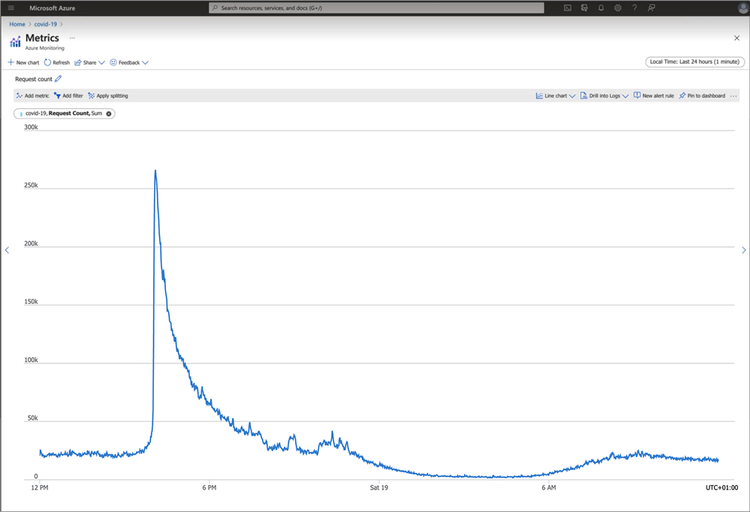This screenshot has height=512, width=750.
Task: Open the ellipsis next to Metrics title
Action: pos(72,37)
